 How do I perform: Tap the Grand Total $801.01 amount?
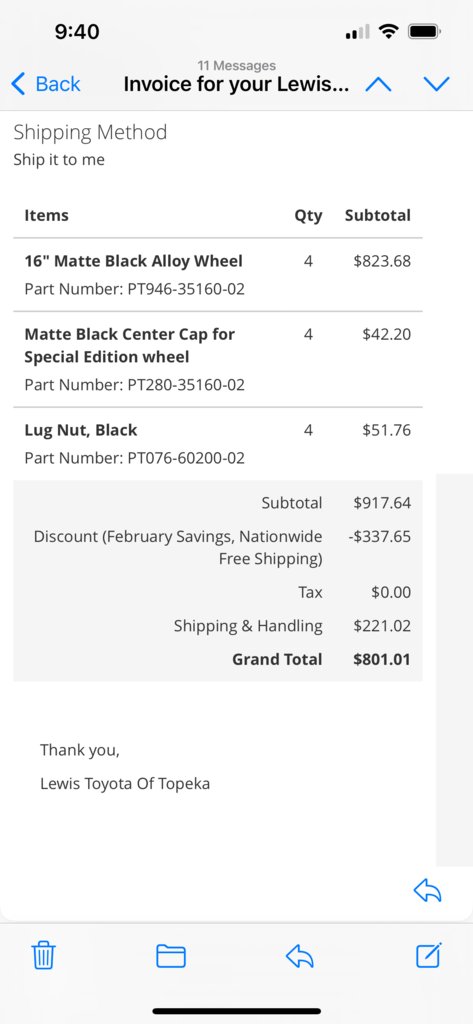click(382, 659)
